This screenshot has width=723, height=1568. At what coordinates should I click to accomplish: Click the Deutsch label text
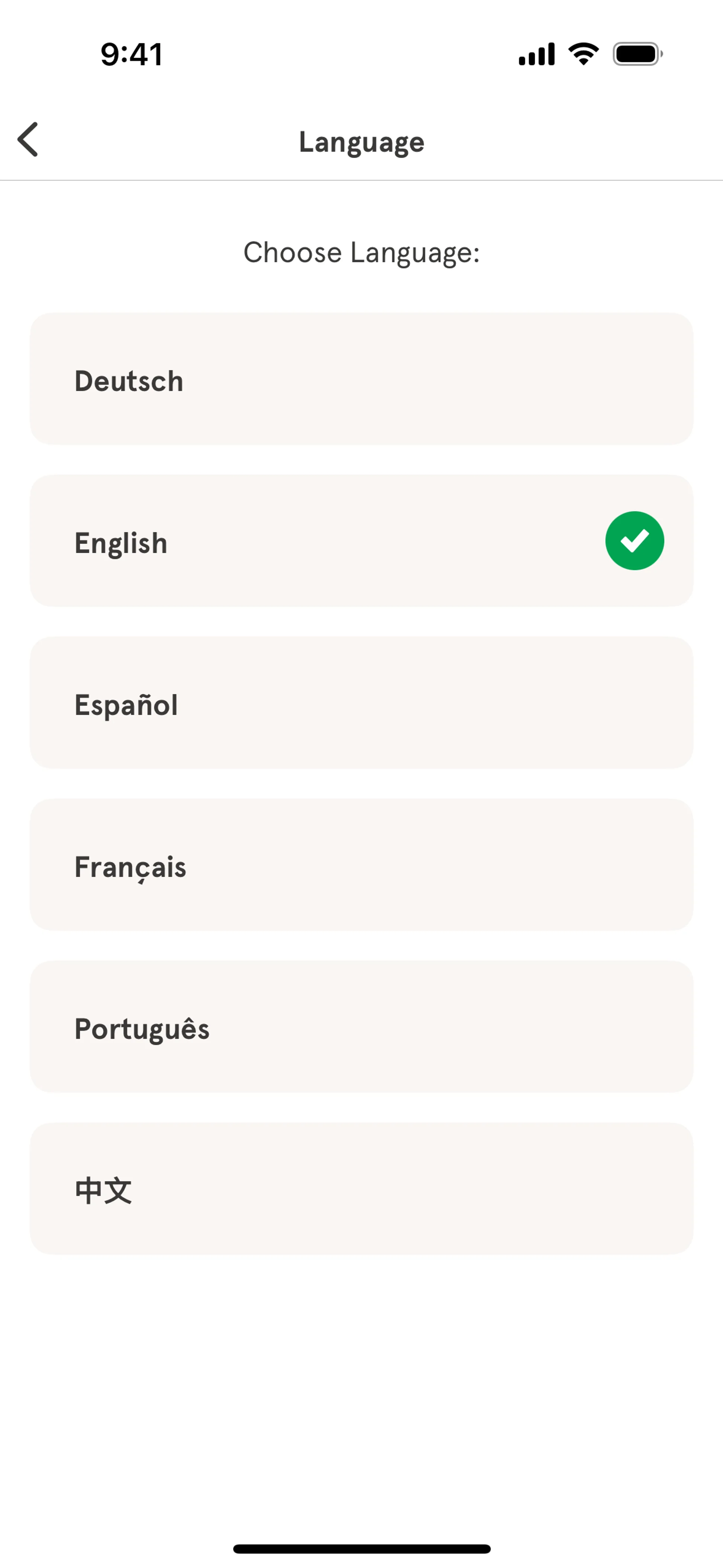[128, 381]
